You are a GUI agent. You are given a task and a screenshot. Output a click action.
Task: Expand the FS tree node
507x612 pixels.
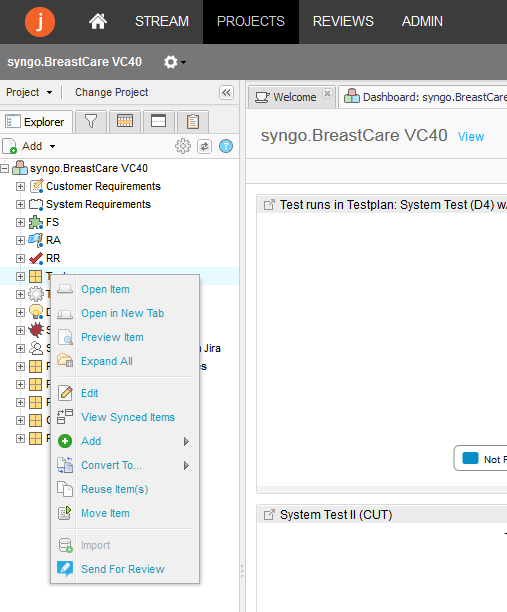pos(20,222)
